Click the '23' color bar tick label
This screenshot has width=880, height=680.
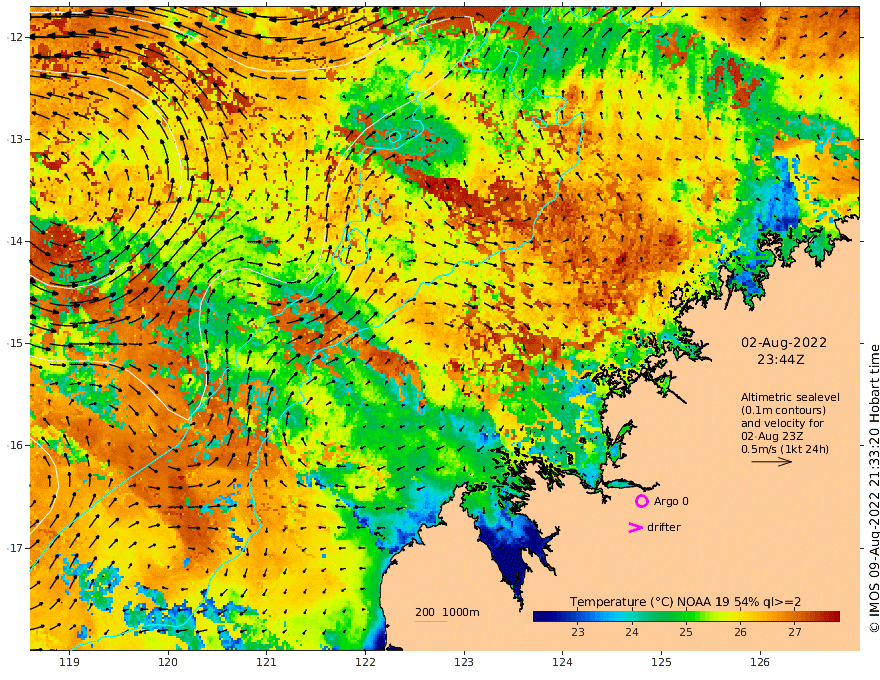pos(578,632)
